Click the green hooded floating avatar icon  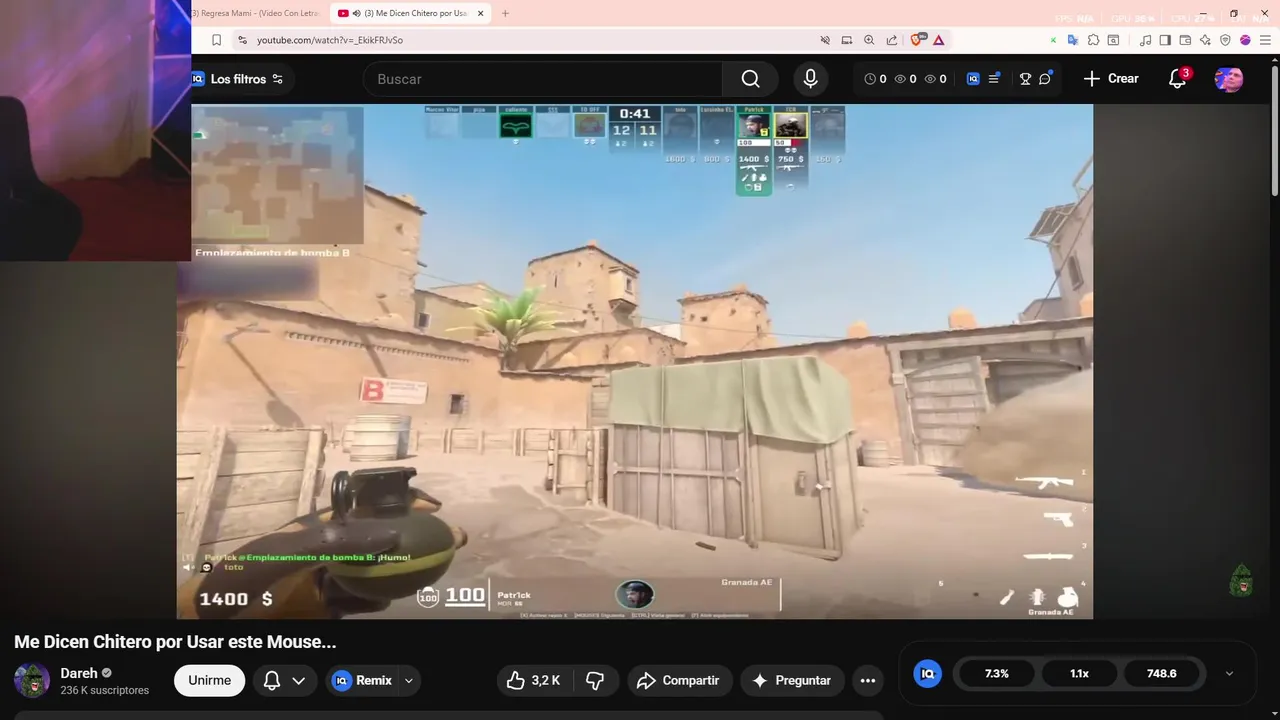pos(1241,579)
